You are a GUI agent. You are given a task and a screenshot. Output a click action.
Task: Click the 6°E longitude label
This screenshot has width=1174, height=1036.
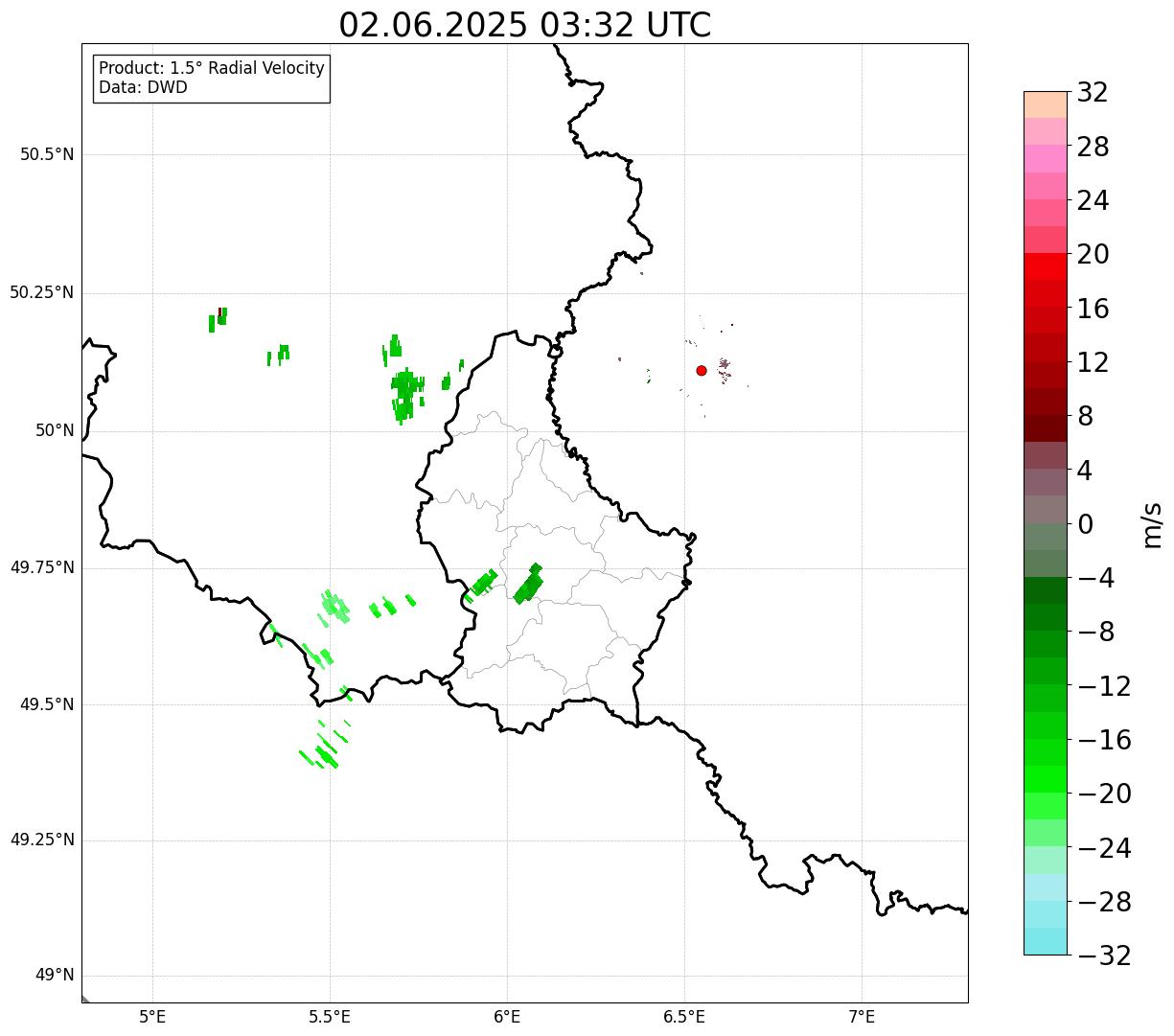coord(507,1017)
